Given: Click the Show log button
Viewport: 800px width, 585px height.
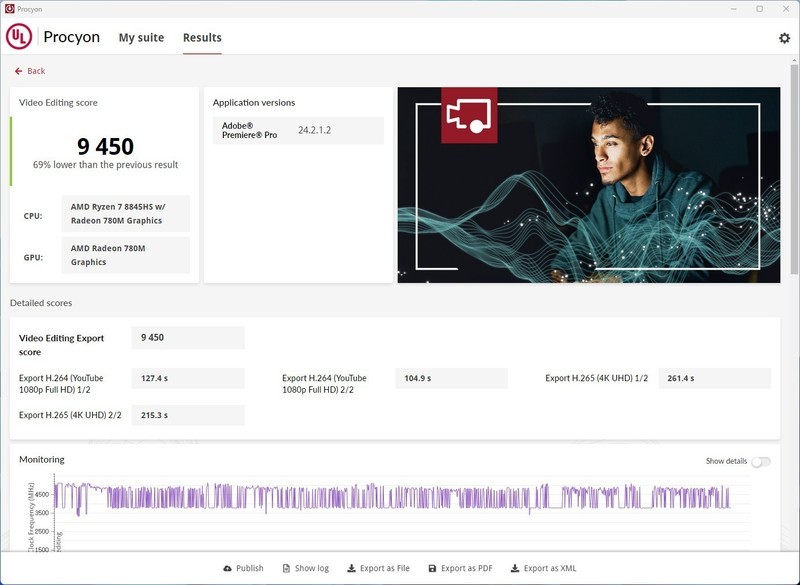Looking at the screenshot, I should [311, 568].
